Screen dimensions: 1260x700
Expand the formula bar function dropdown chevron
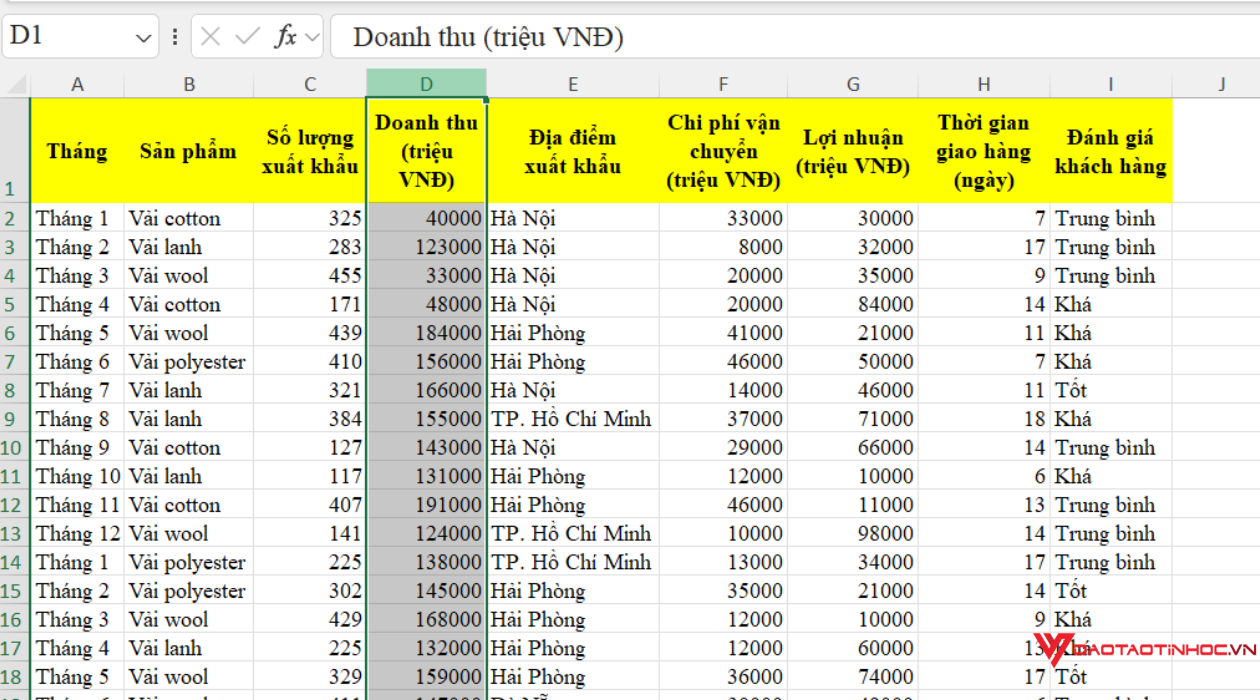click(312, 37)
